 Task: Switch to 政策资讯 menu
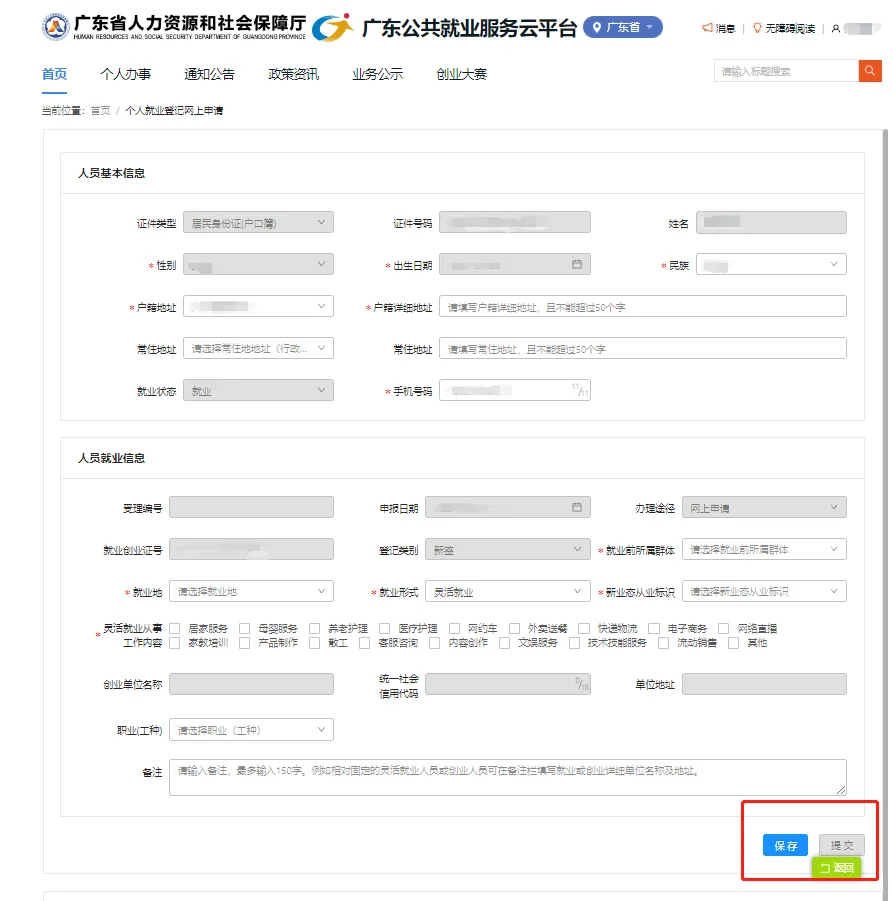293,74
